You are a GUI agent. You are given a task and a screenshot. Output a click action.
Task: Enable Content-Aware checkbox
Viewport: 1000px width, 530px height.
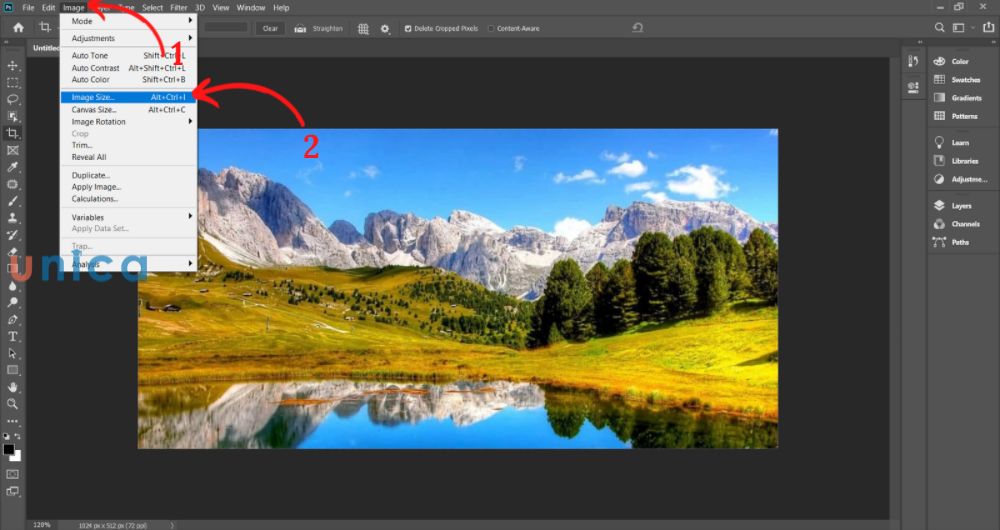(x=491, y=29)
